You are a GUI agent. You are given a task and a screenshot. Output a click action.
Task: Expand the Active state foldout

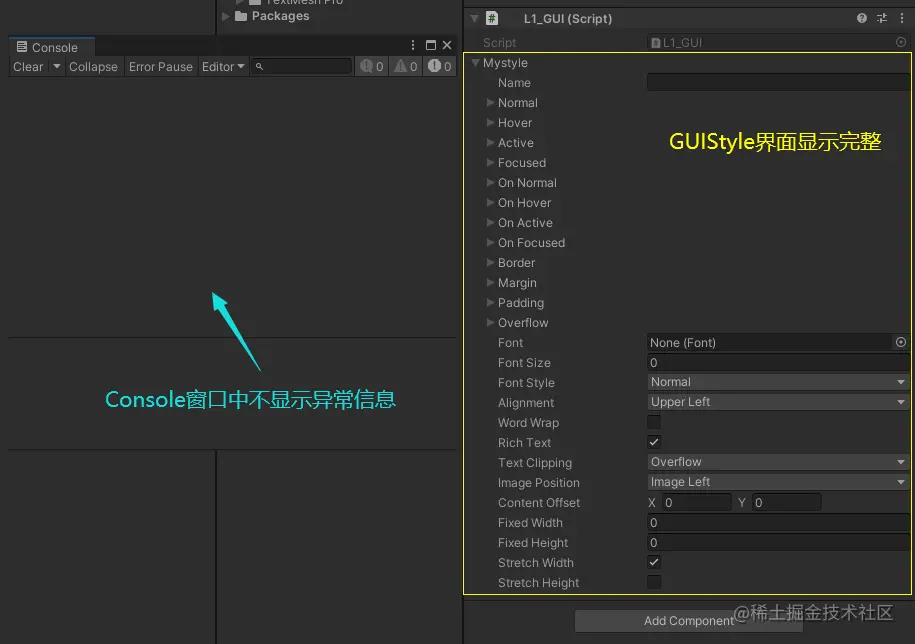[490, 142]
